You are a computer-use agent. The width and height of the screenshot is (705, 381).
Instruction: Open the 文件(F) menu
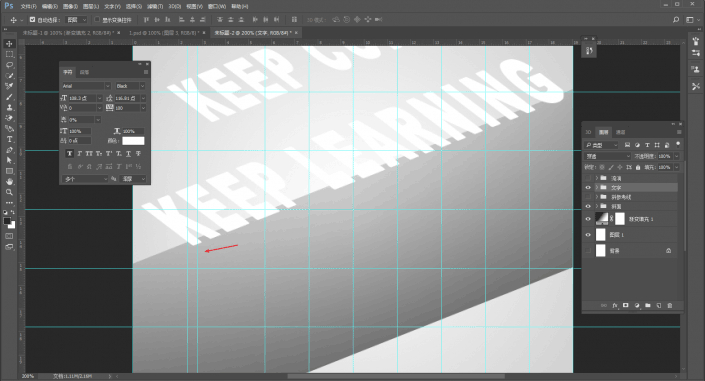coord(29,6)
